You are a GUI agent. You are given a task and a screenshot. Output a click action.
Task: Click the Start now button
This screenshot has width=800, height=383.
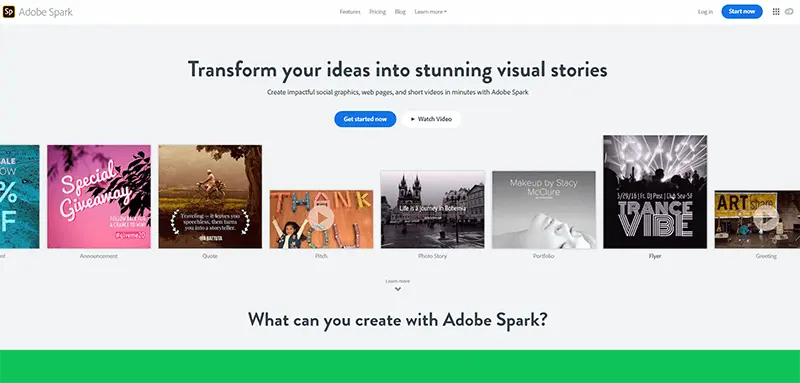click(742, 11)
